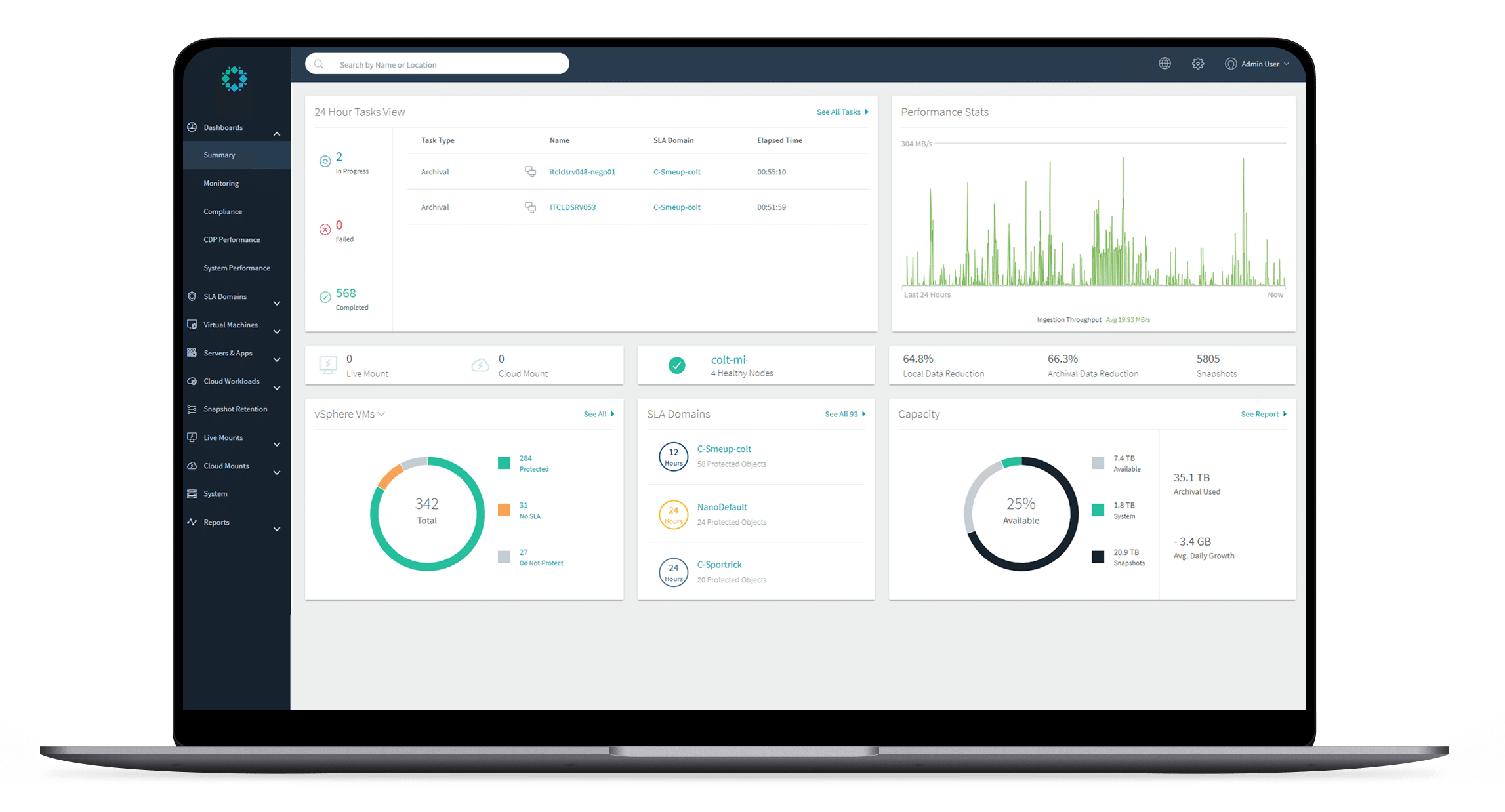Expand the Virtual Machines sidebar section
The height and width of the screenshot is (812, 1505).
(277, 331)
